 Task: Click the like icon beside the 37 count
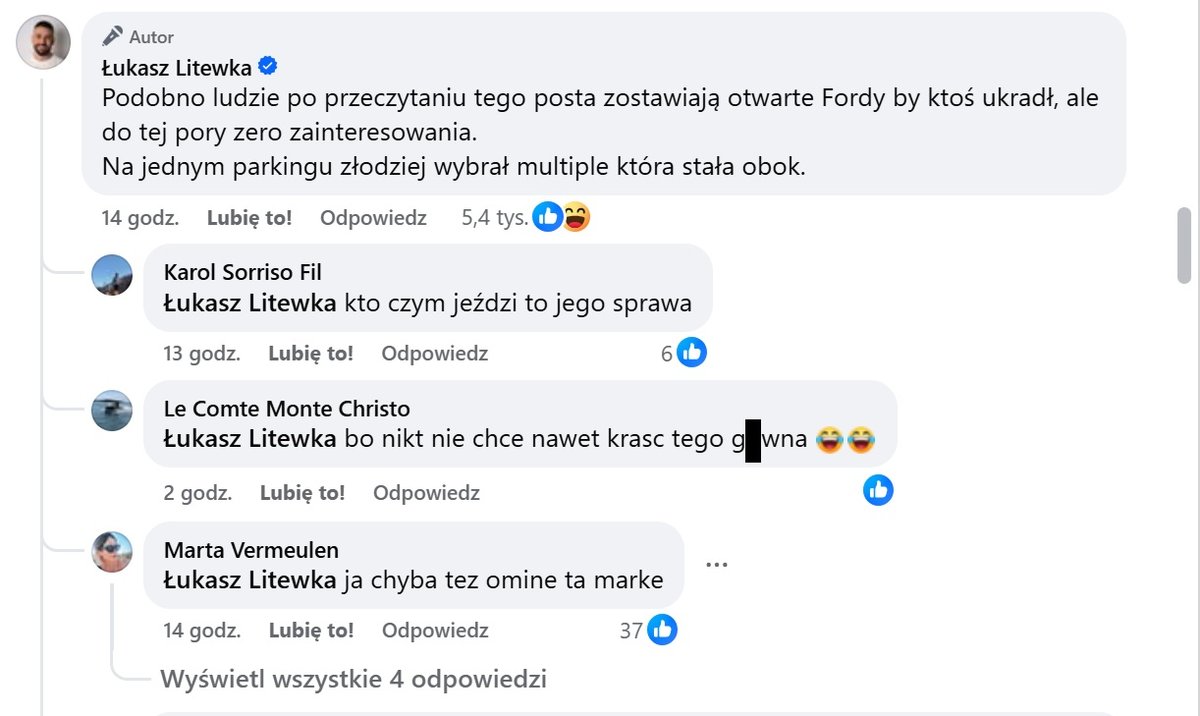point(662,630)
